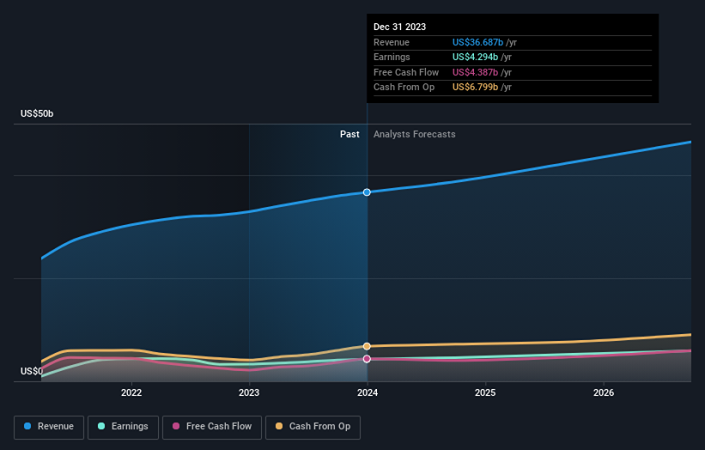Image resolution: width=705 pixels, height=450 pixels.
Task: Click the blue Revenue legend dot
Action: click(27, 426)
